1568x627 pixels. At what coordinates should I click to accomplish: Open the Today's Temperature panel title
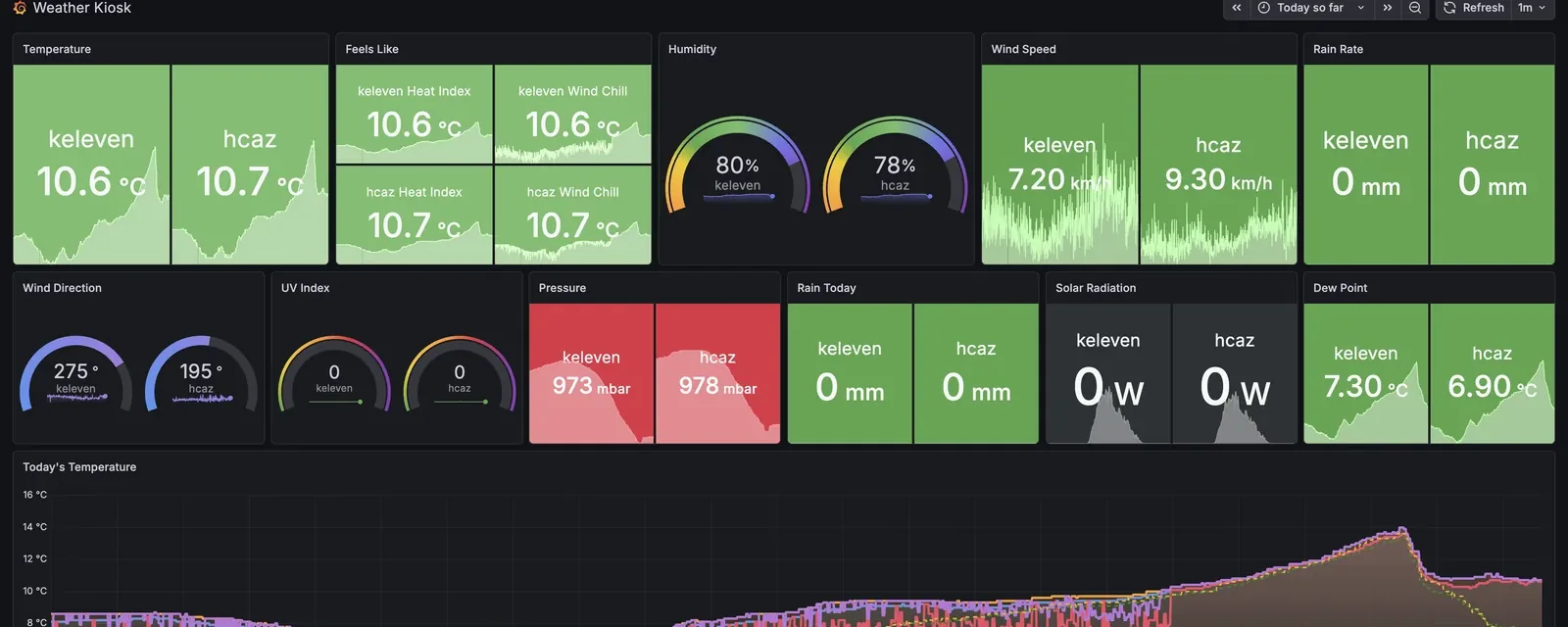pos(79,467)
